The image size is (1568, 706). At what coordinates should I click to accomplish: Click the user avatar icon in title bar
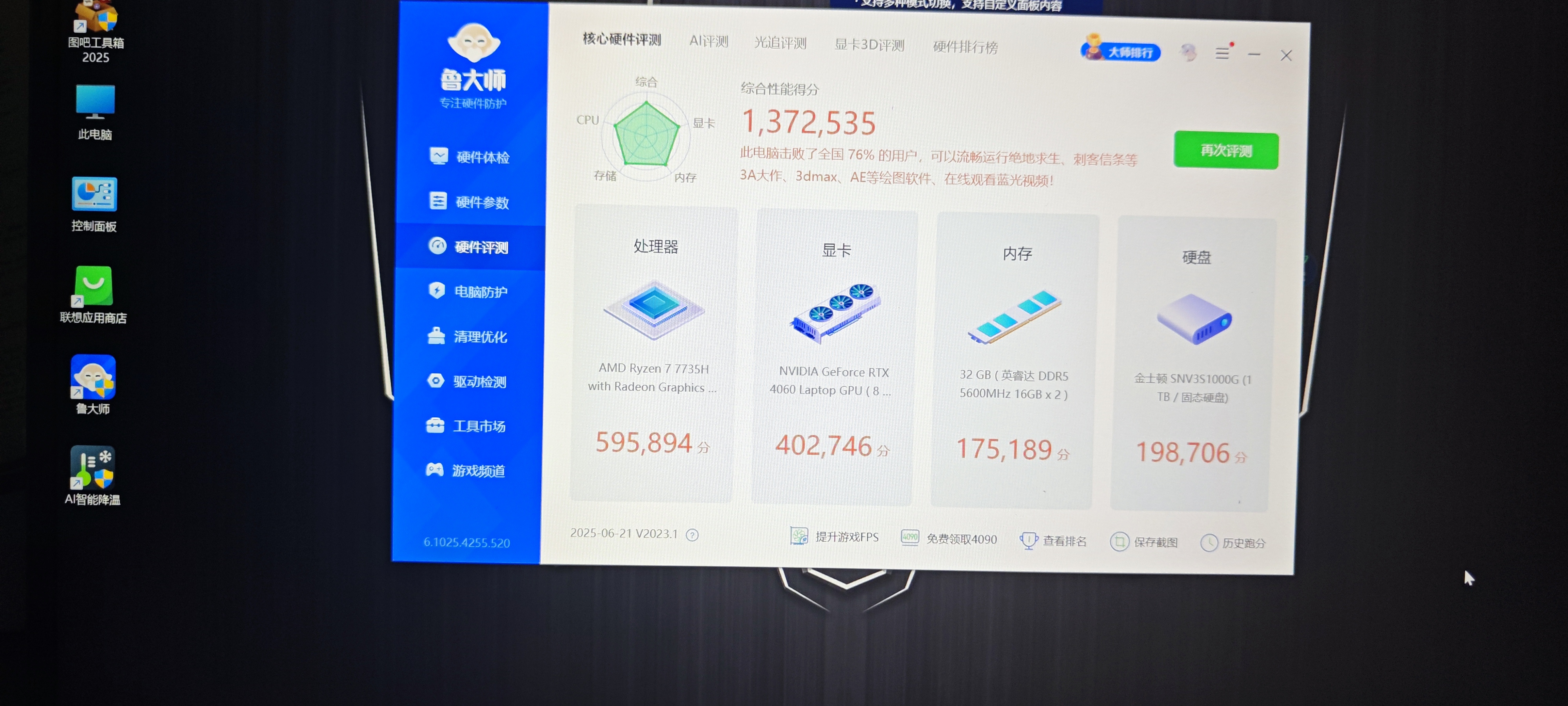(x=1188, y=53)
